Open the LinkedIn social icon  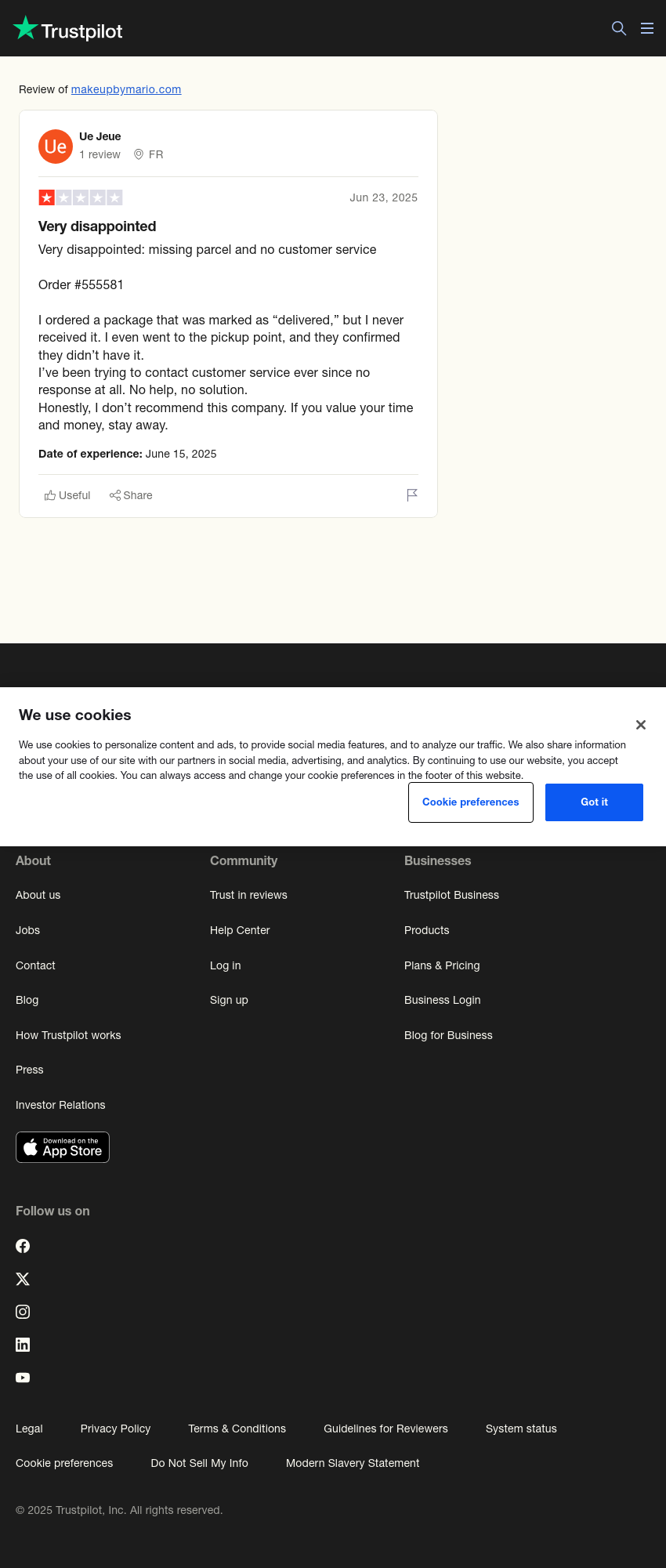click(x=23, y=1345)
